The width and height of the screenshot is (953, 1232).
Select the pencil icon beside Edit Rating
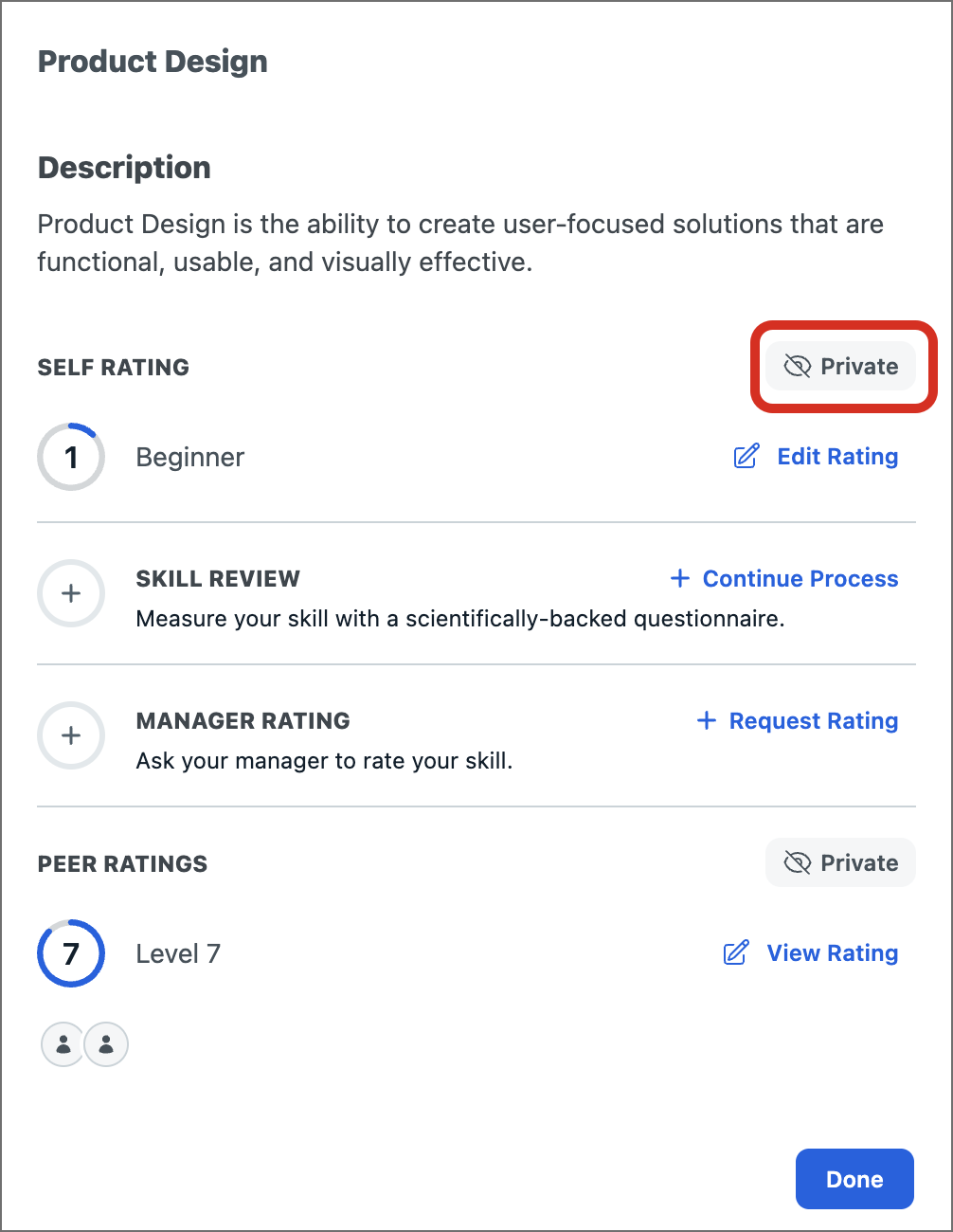pos(746,456)
